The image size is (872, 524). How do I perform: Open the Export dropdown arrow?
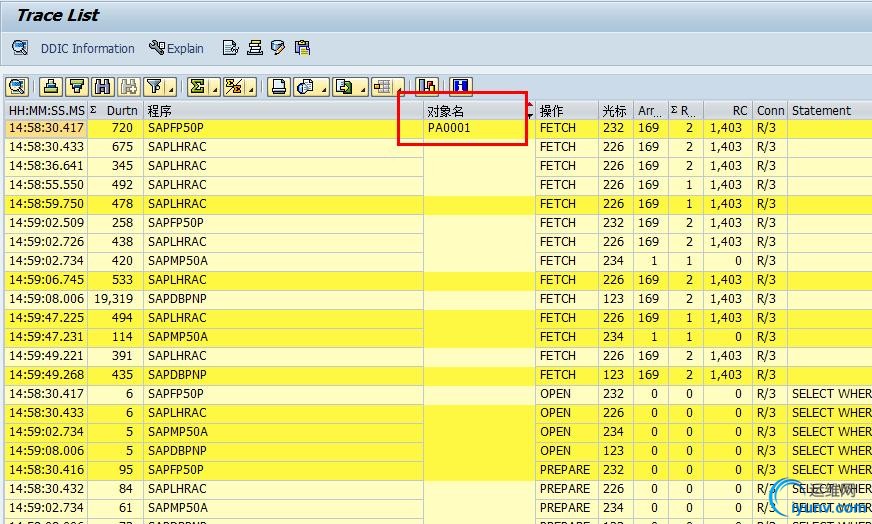pyautogui.click(x=363, y=87)
